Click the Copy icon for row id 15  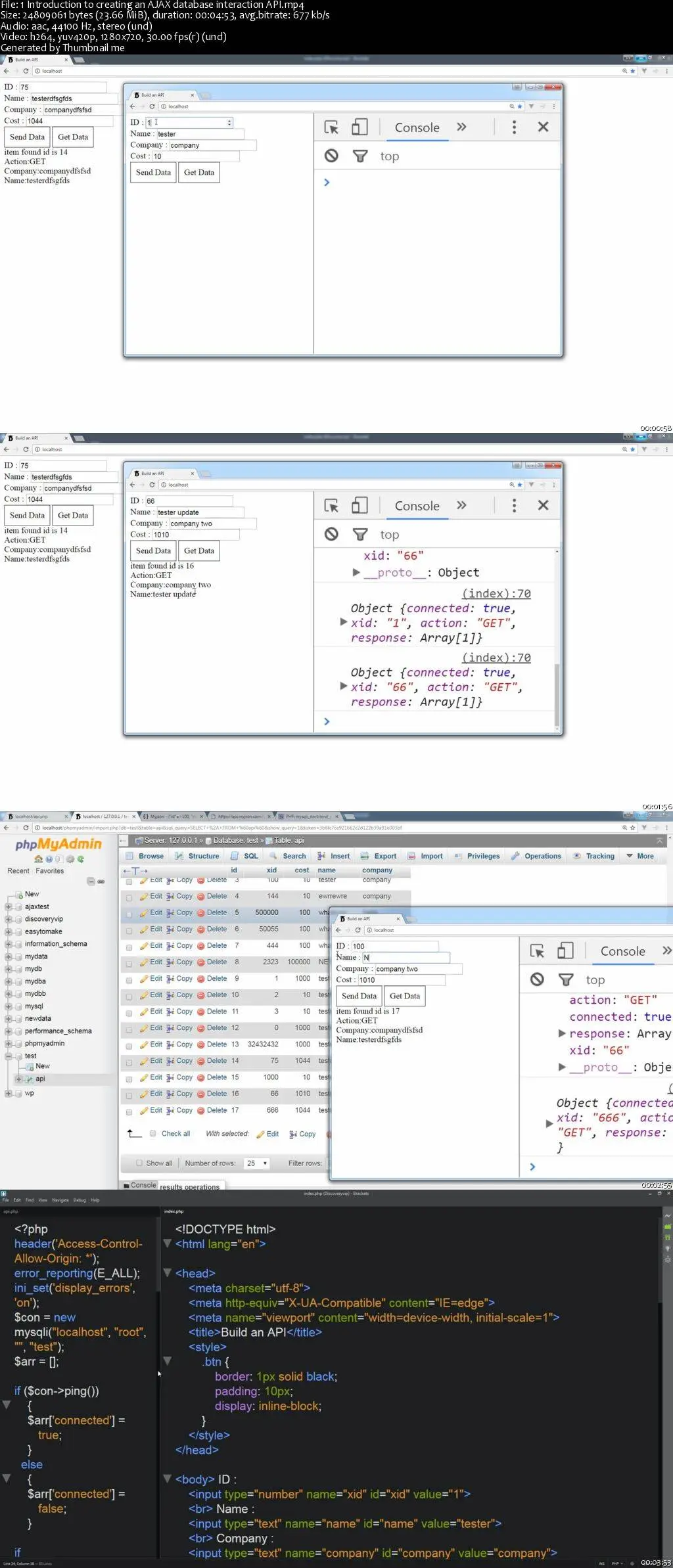tap(170, 1078)
